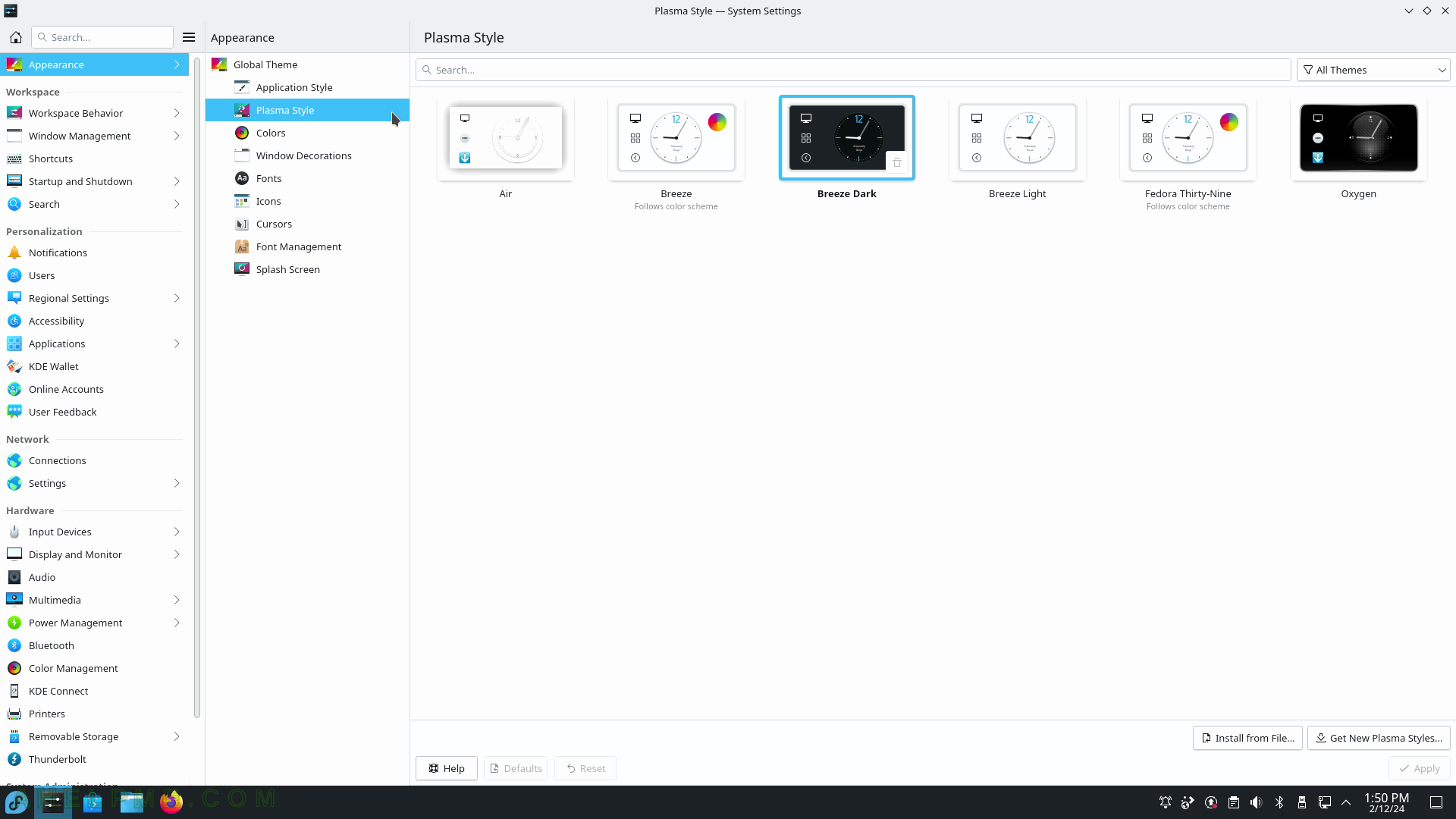Select the Icons appearance setting
The image size is (1456, 819).
[268, 200]
